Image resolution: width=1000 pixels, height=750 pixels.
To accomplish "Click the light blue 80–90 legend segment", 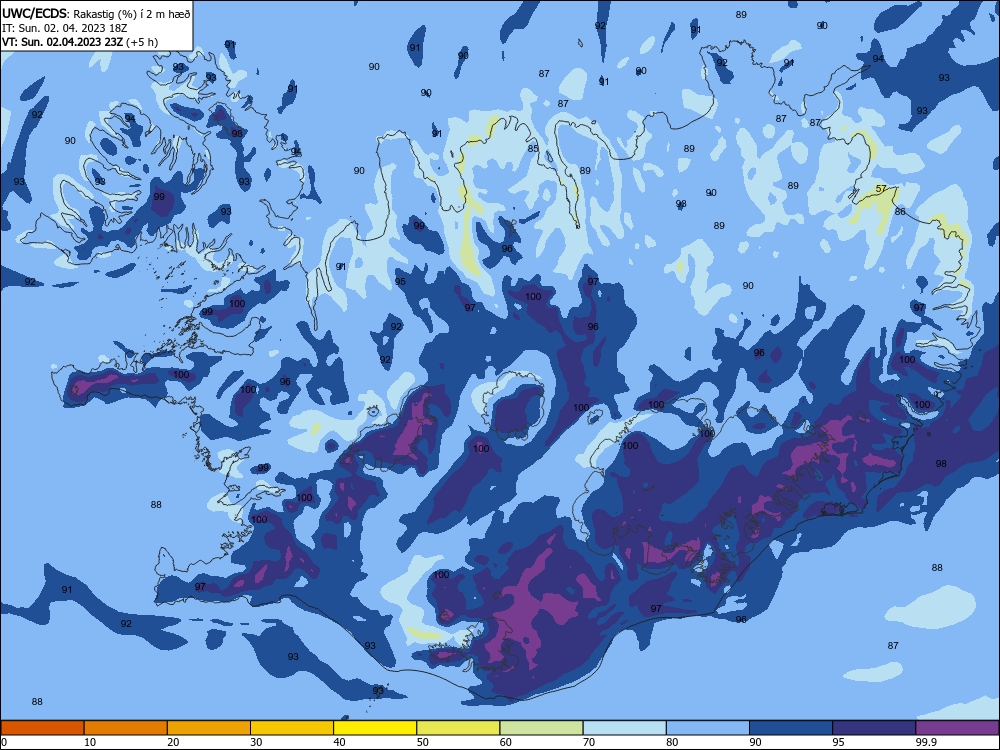I will tap(708, 728).
